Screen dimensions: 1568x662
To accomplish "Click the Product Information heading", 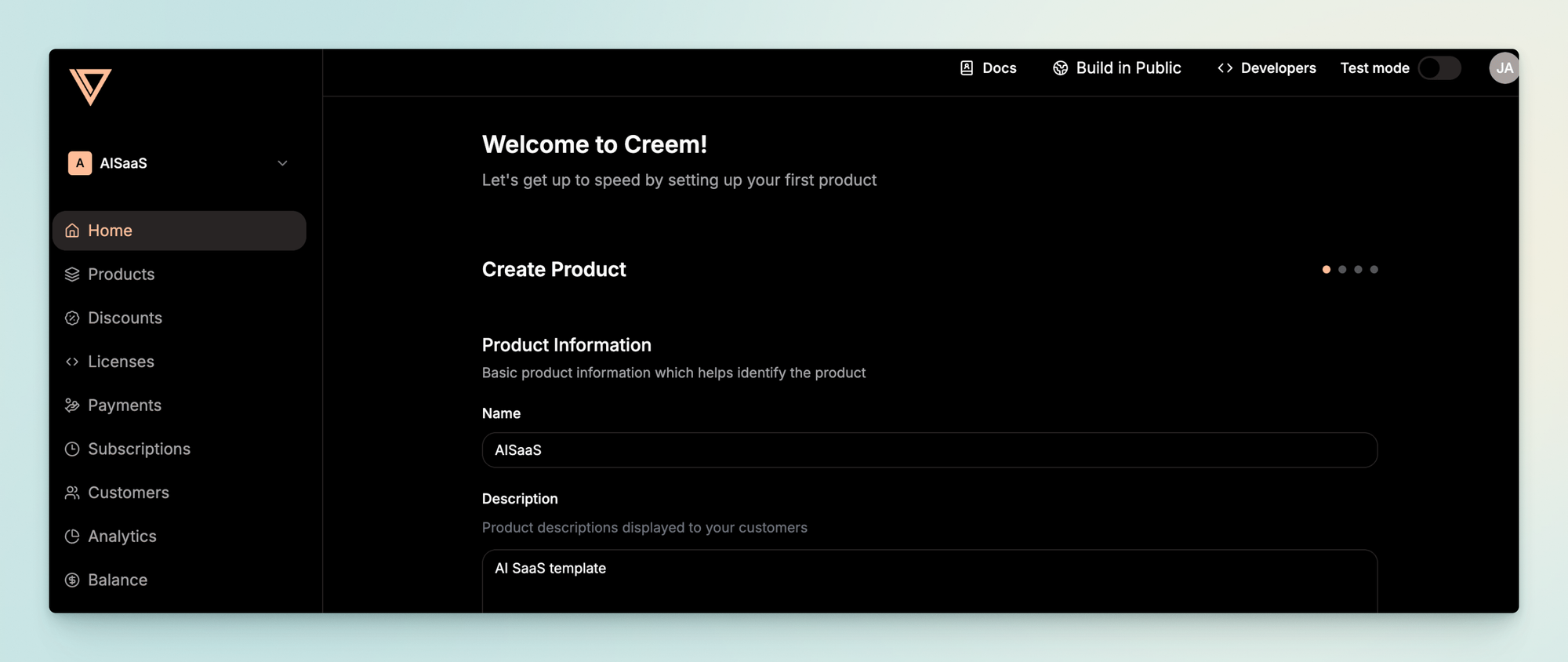I will tap(566, 345).
